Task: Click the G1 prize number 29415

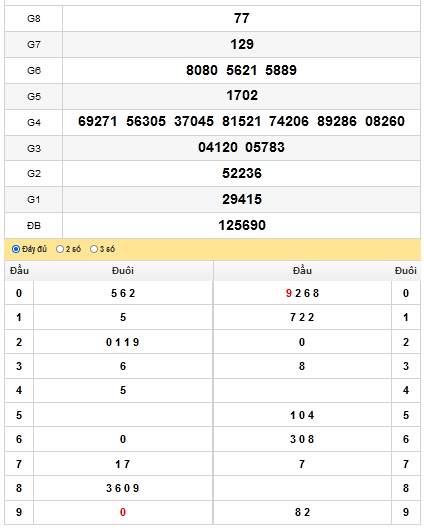Action: tap(242, 199)
